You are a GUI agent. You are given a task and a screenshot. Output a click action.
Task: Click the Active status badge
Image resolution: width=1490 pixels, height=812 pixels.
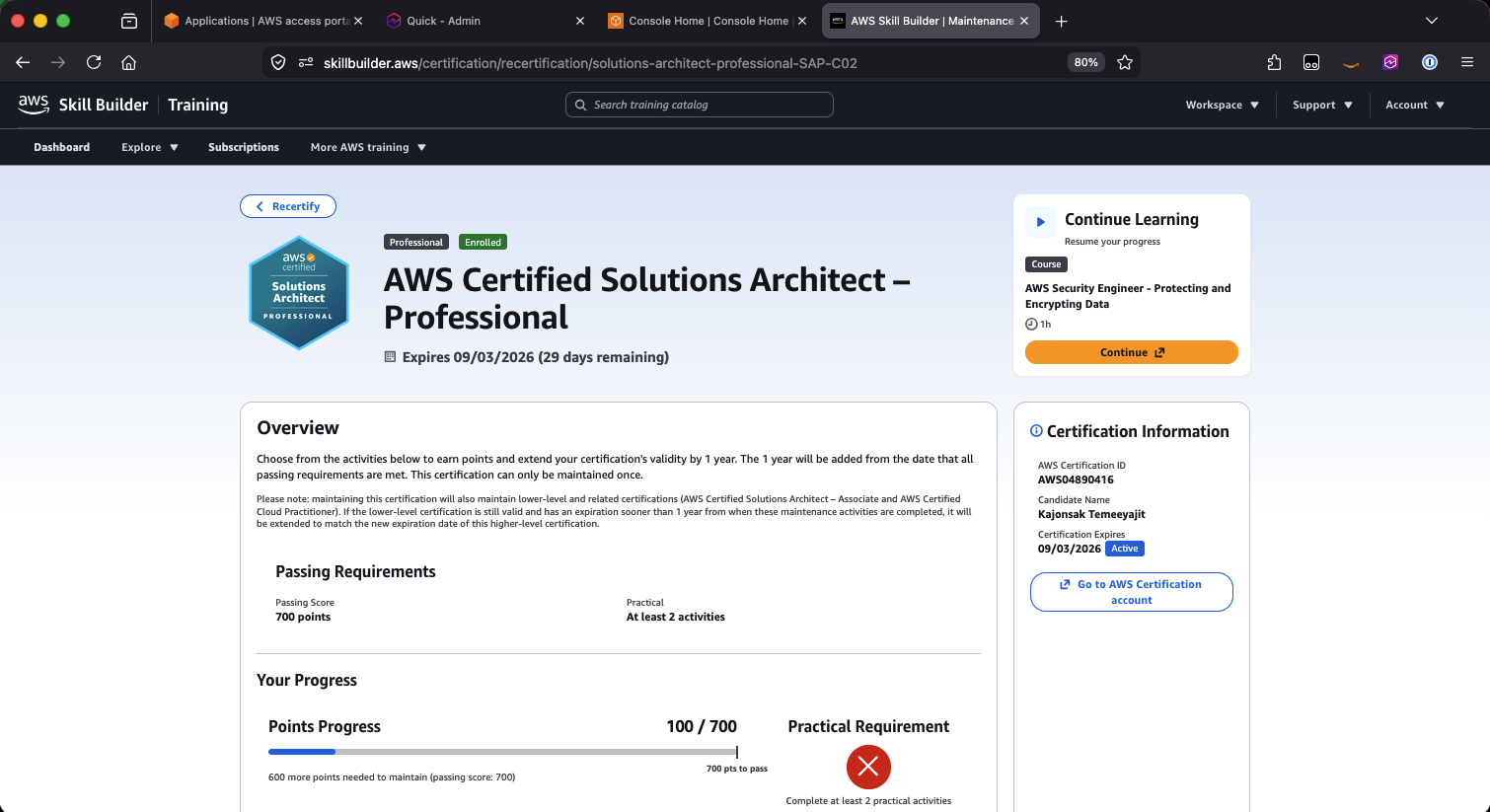point(1125,549)
